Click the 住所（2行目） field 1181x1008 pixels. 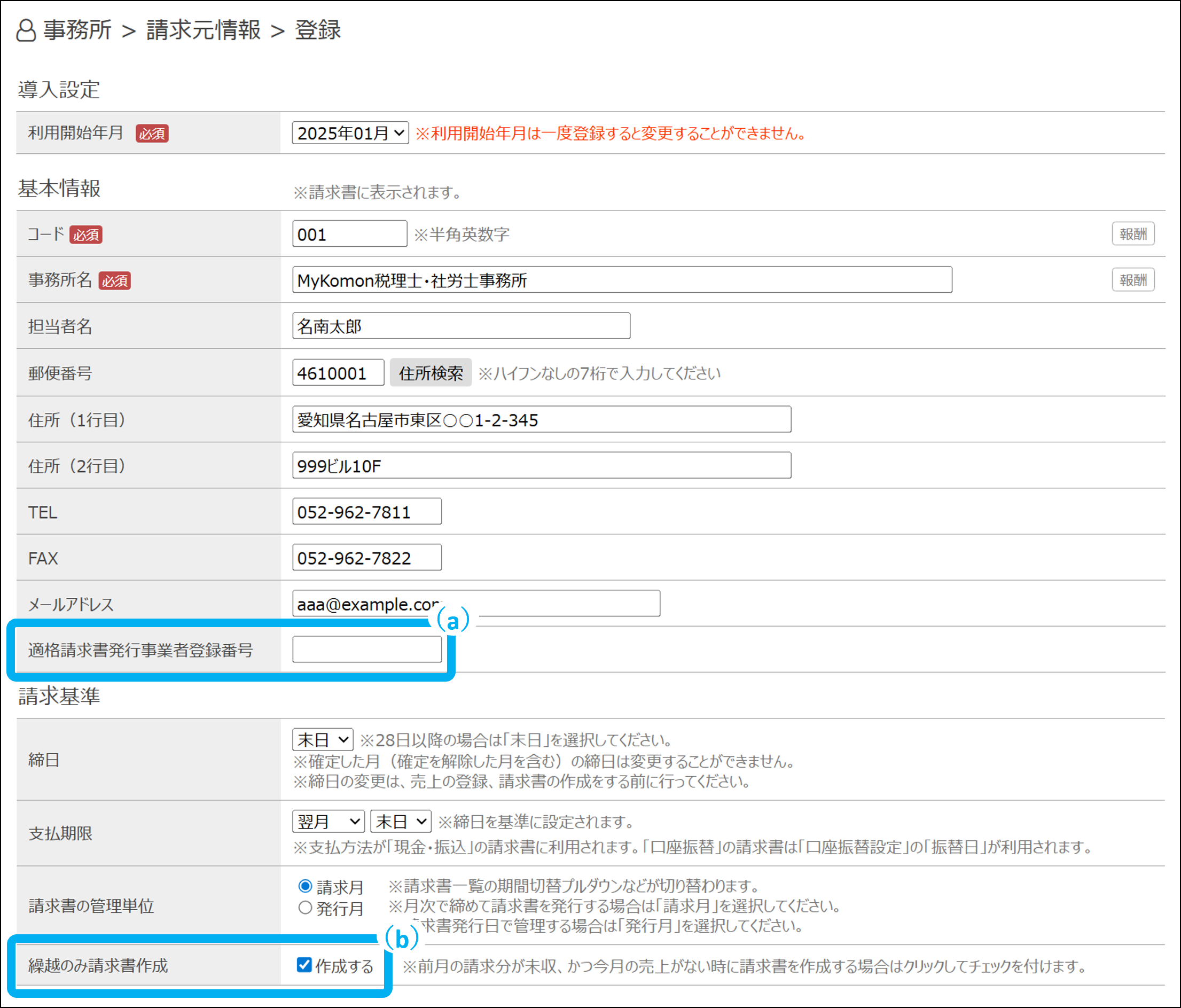(541, 466)
